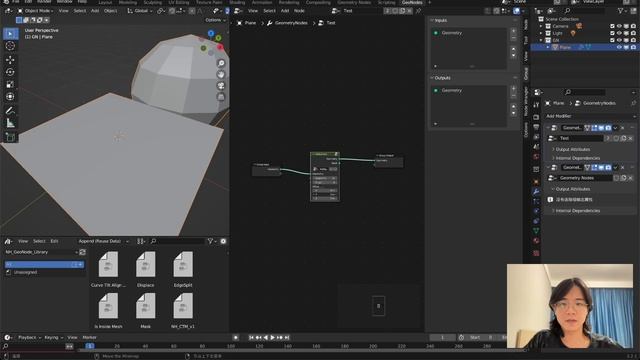Click the current frame marker on timeline

click(90, 346)
